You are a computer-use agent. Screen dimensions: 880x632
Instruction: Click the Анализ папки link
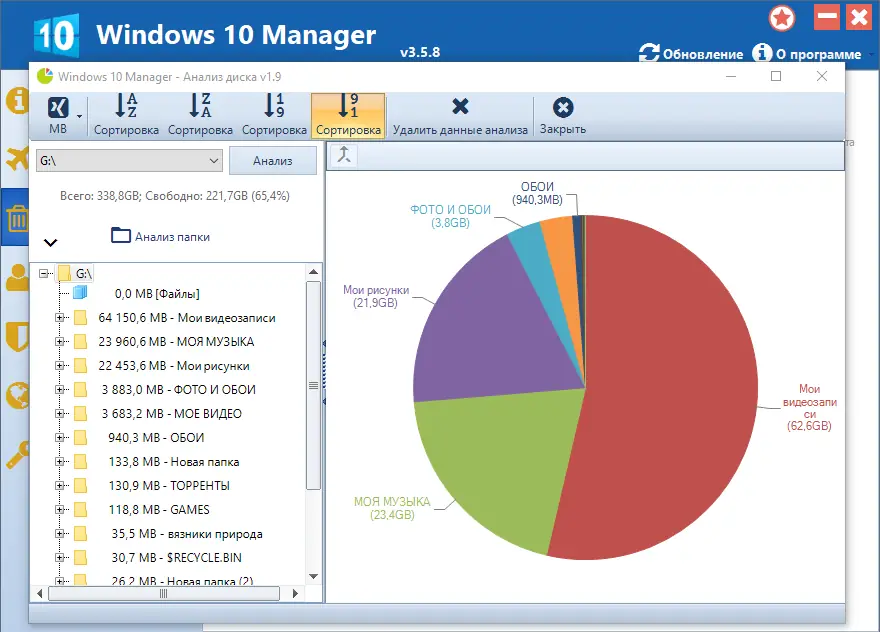(x=172, y=237)
